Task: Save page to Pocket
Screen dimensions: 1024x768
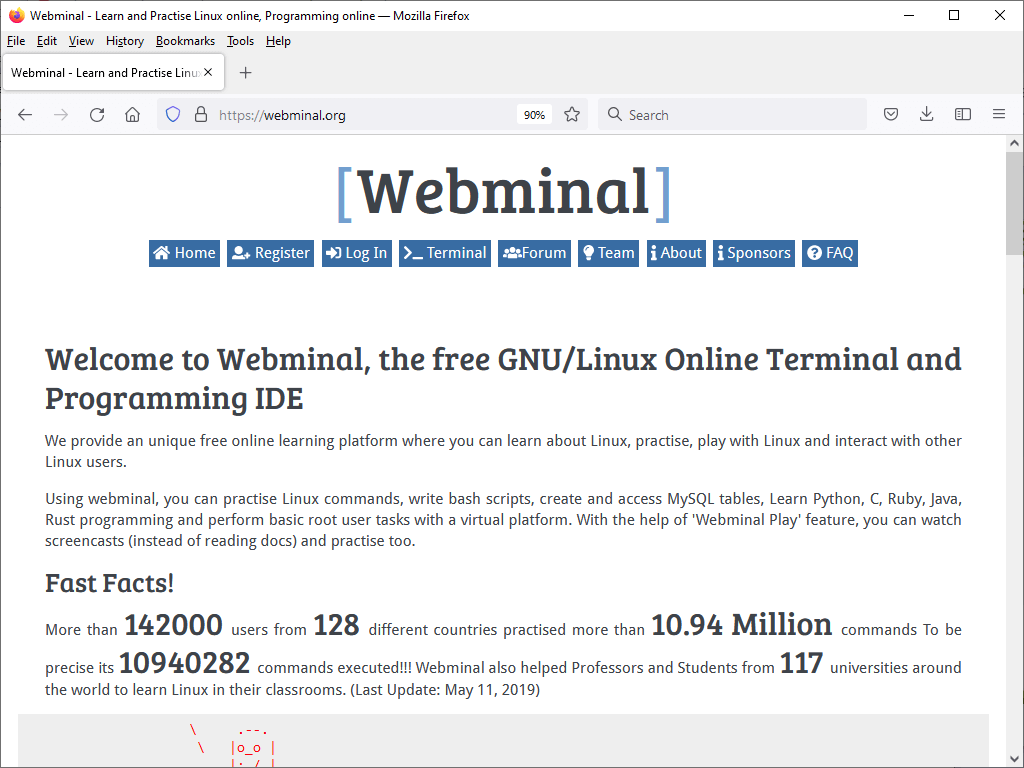Action: (x=891, y=115)
